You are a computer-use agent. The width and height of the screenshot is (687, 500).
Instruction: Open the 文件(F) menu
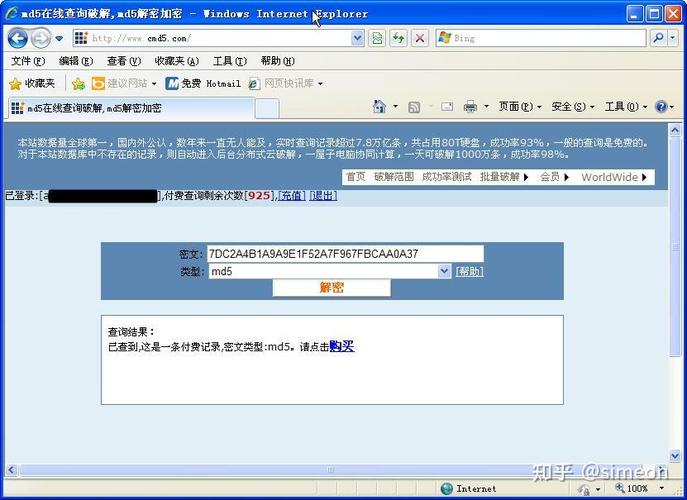tap(28, 61)
